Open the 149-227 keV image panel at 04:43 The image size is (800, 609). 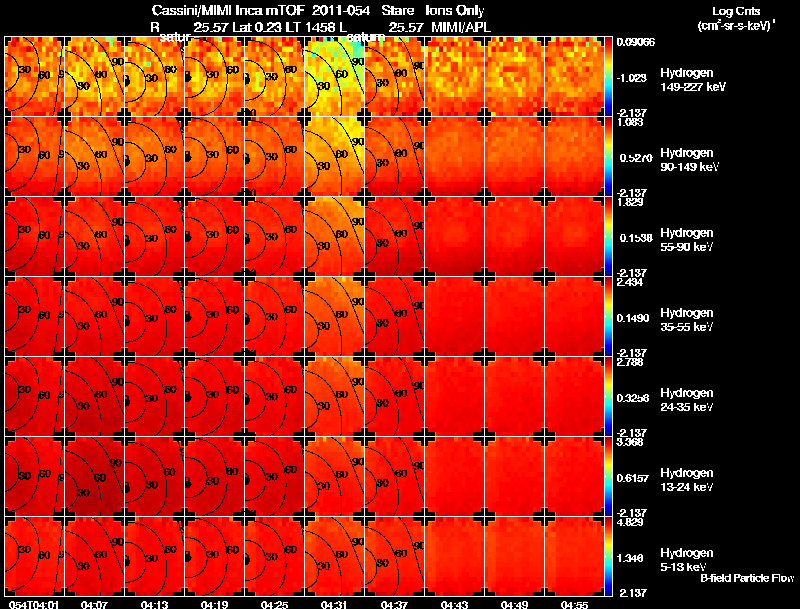click(x=454, y=76)
